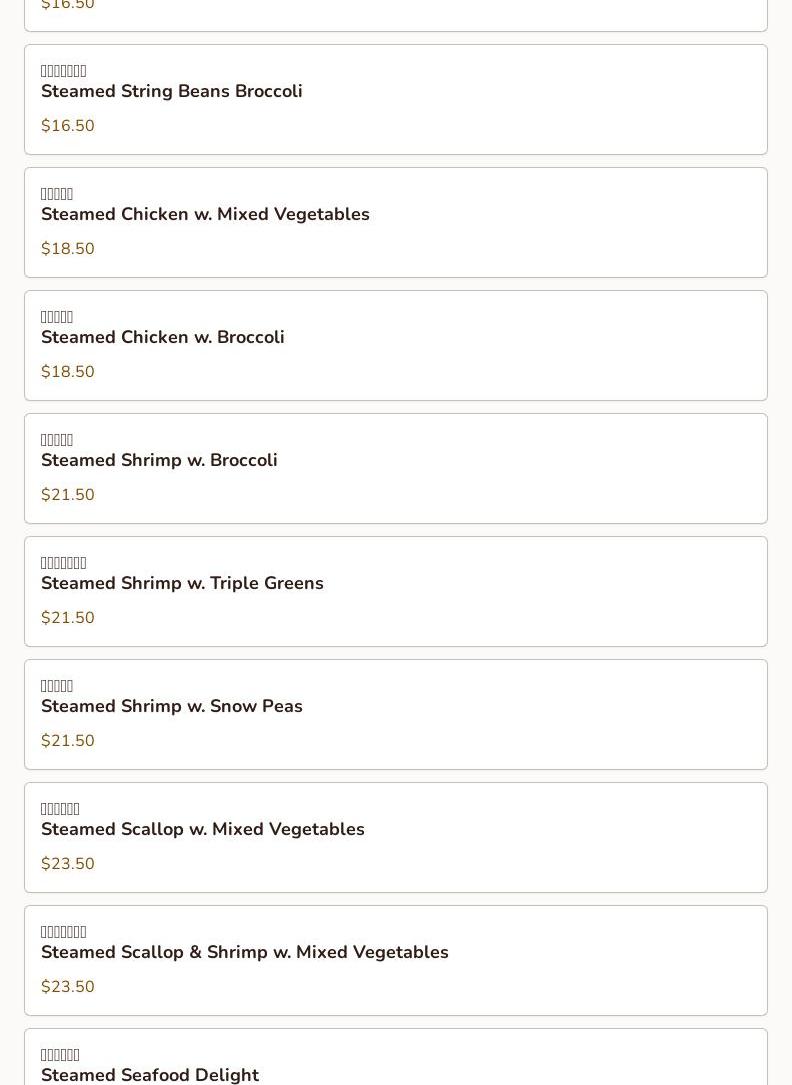
Task: Choose the Steamed Chicken w. Broccoli dish
Action: tap(163, 338)
